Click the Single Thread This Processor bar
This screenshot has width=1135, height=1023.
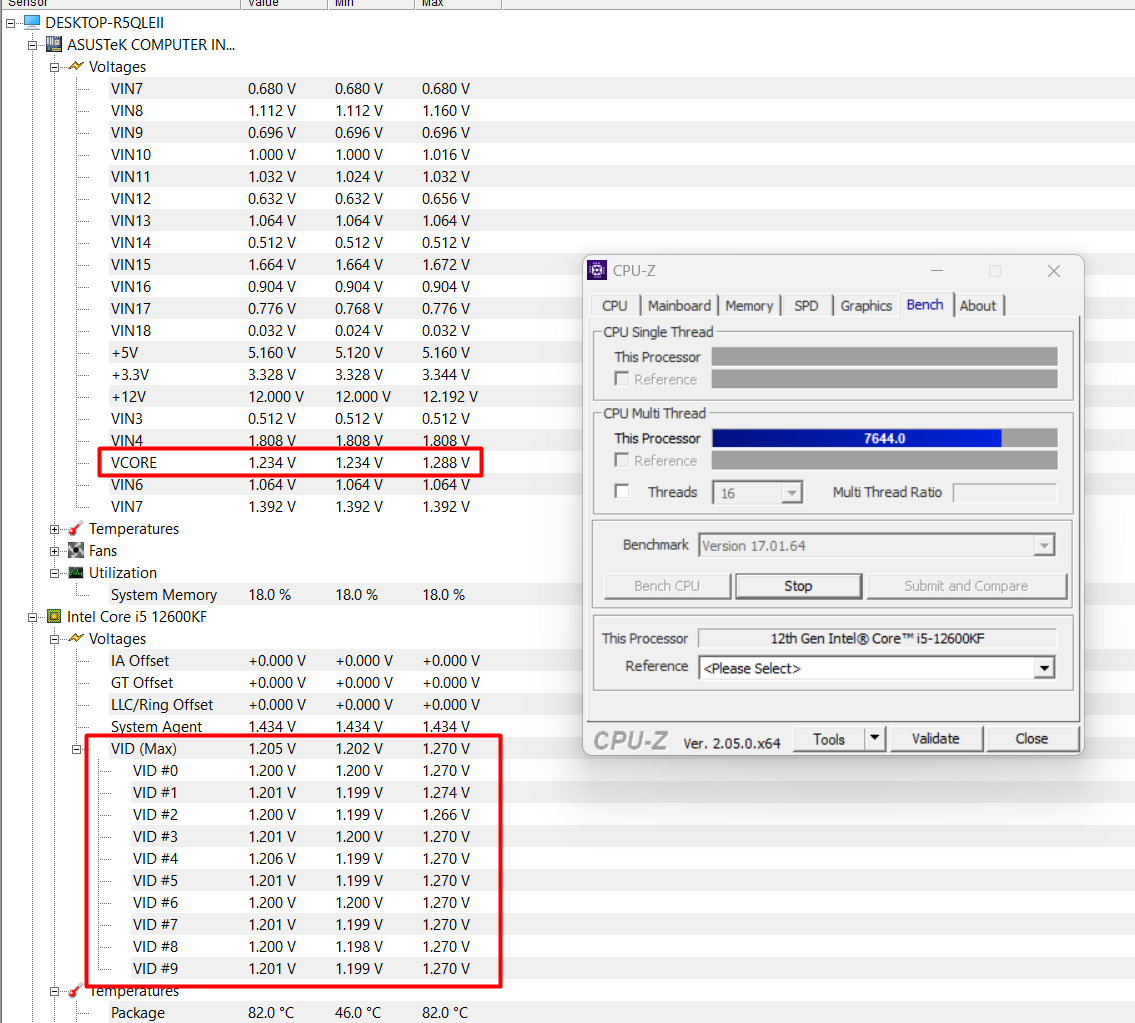tap(885, 356)
